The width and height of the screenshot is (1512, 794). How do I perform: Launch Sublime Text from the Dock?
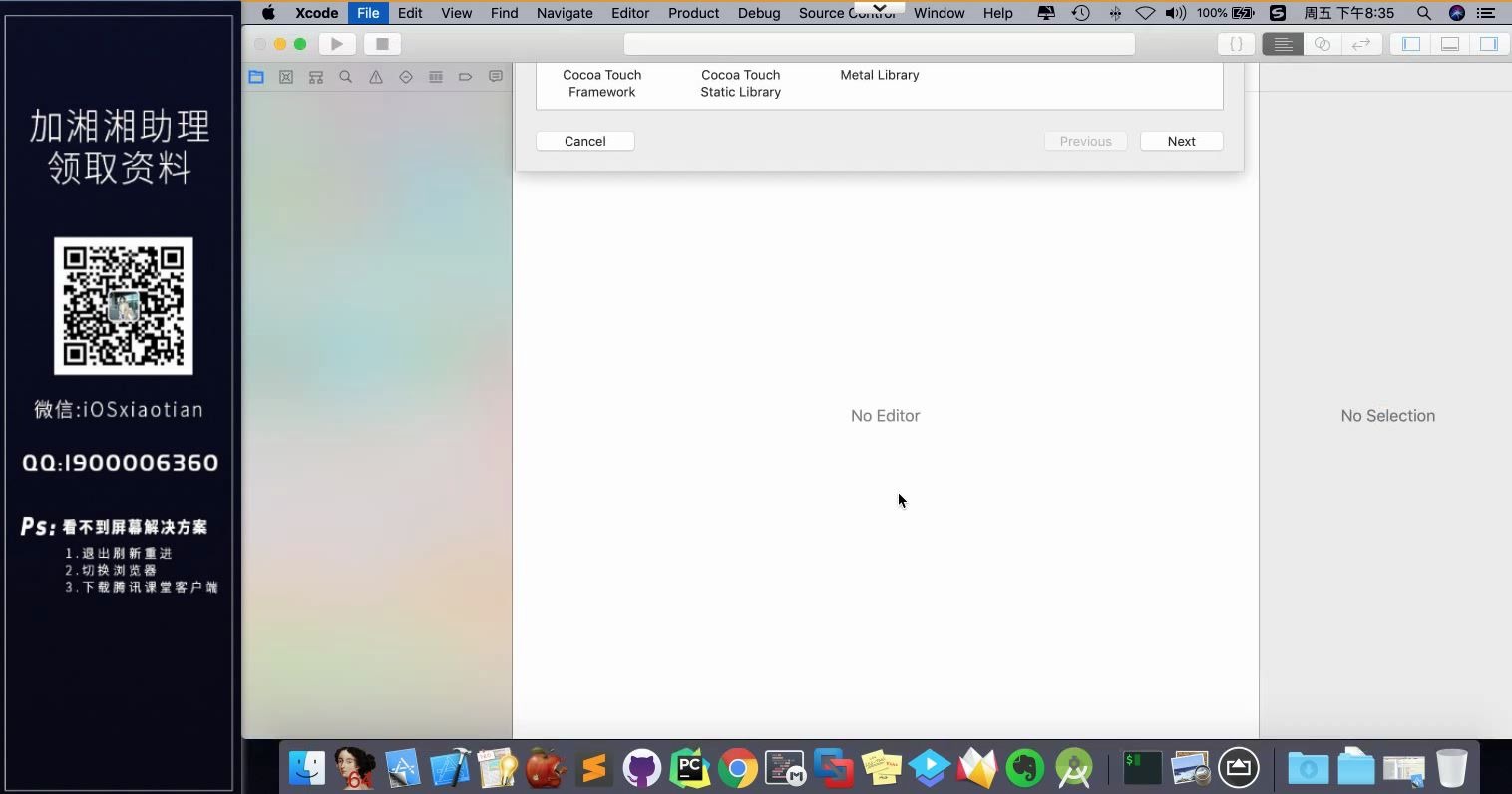594,768
